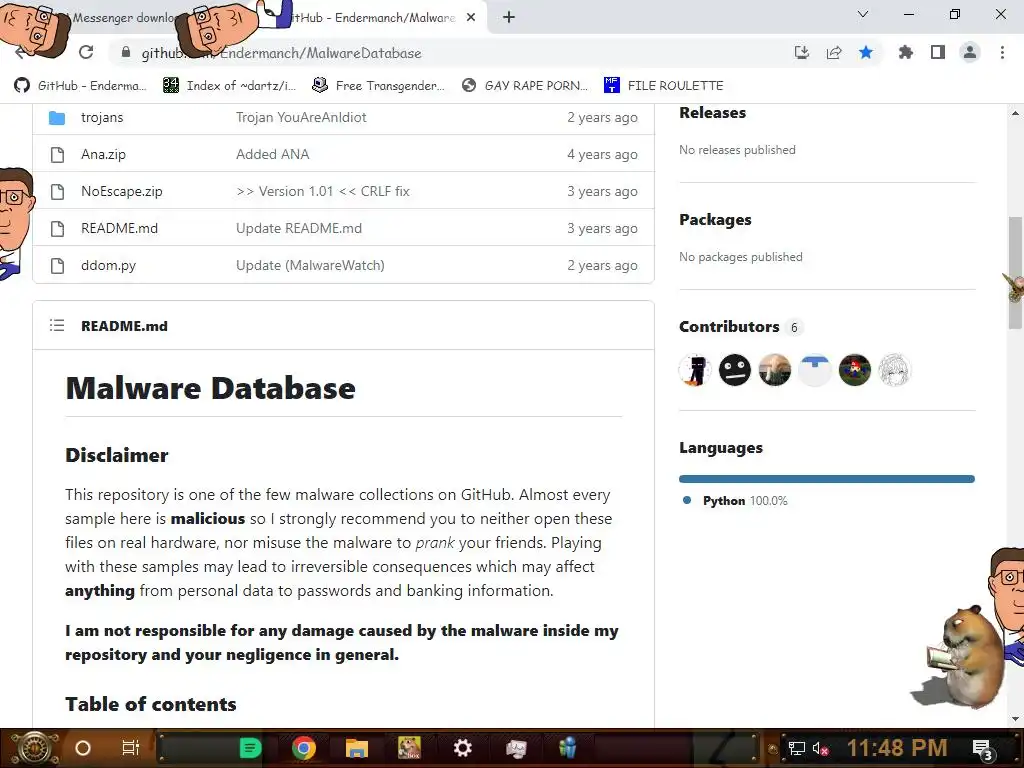Click the page vertical scrollbar thumb
Image resolution: width=1024 pixels, height=768 pixels.
click(1015, 274)
